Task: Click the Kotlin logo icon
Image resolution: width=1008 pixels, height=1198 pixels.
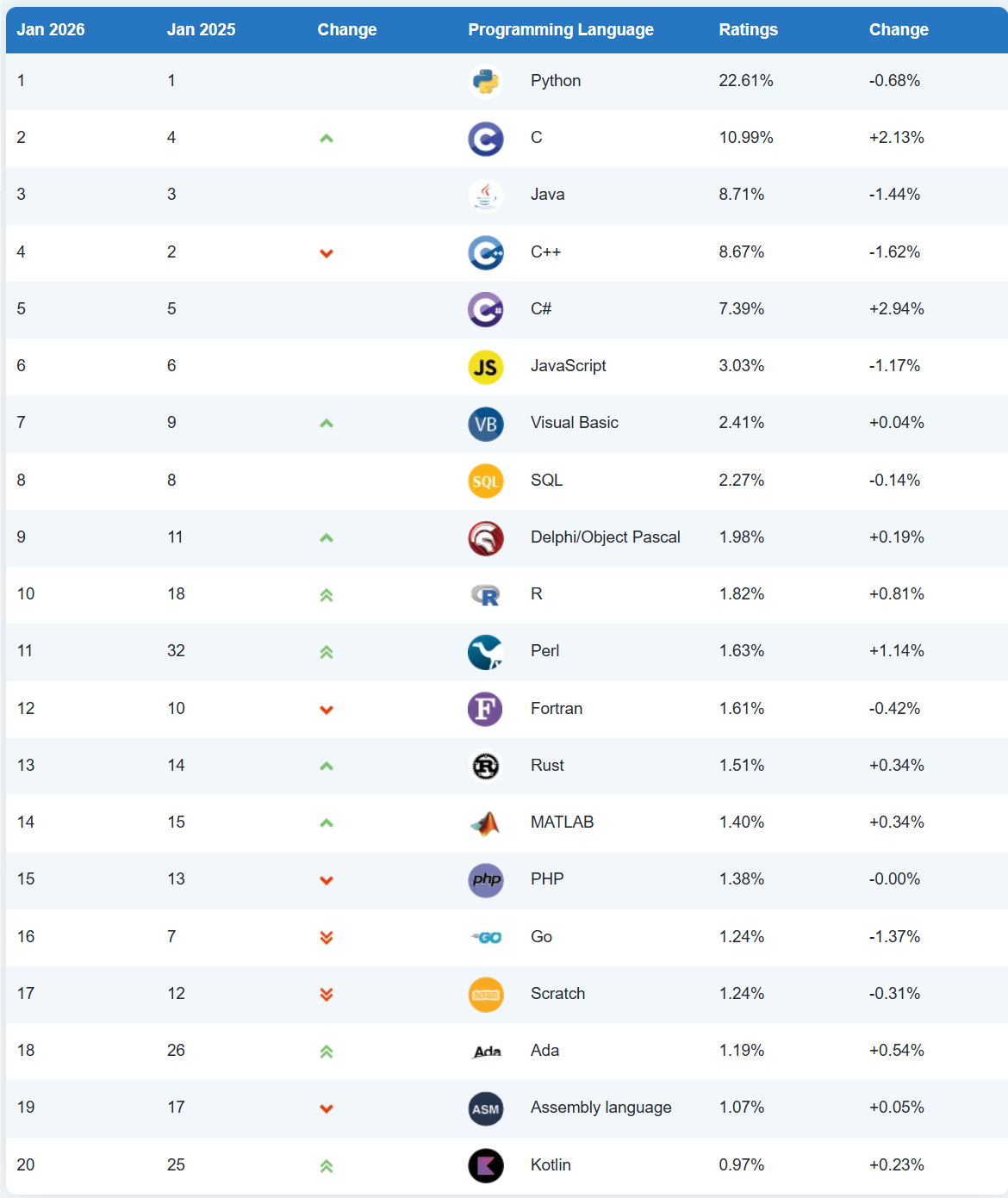Action: (x=485, y=1165)
